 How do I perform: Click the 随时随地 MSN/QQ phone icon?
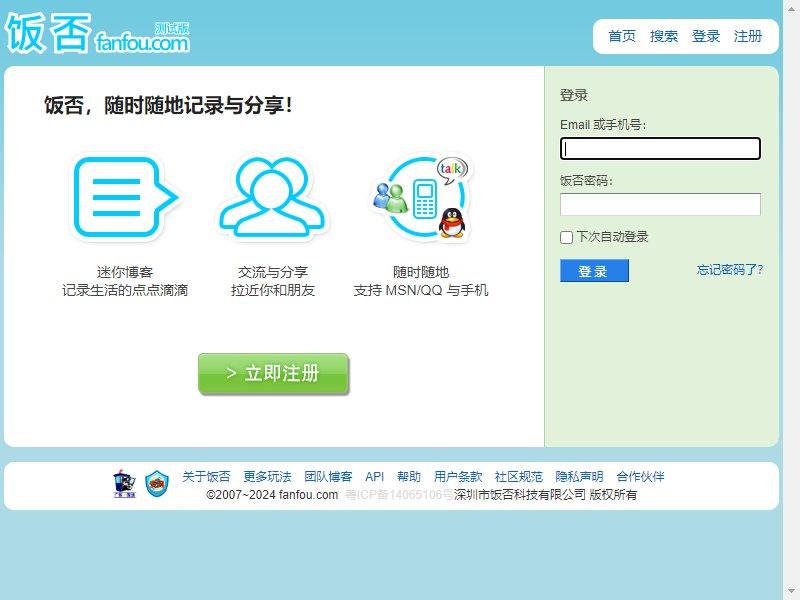pyautogui.click(x=421, y=197)
